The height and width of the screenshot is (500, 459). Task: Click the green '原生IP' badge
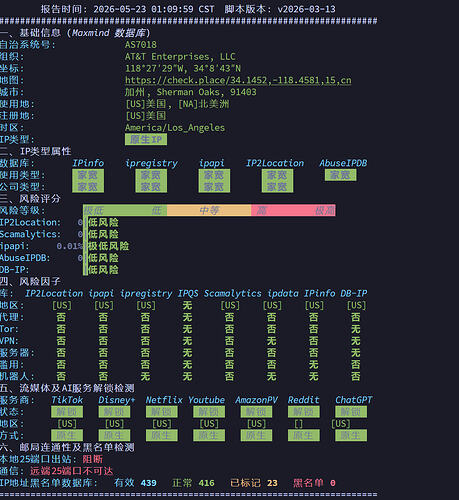tap(146, 139)
